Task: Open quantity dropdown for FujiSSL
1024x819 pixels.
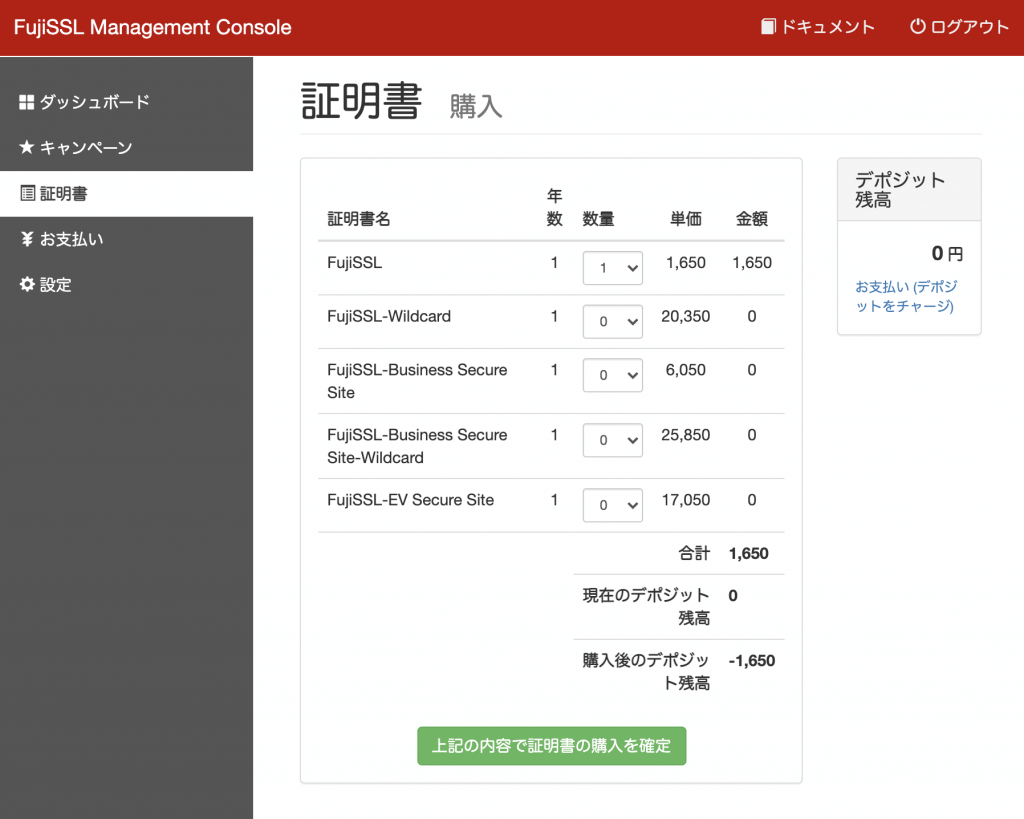Action: (x=613, y=268)
